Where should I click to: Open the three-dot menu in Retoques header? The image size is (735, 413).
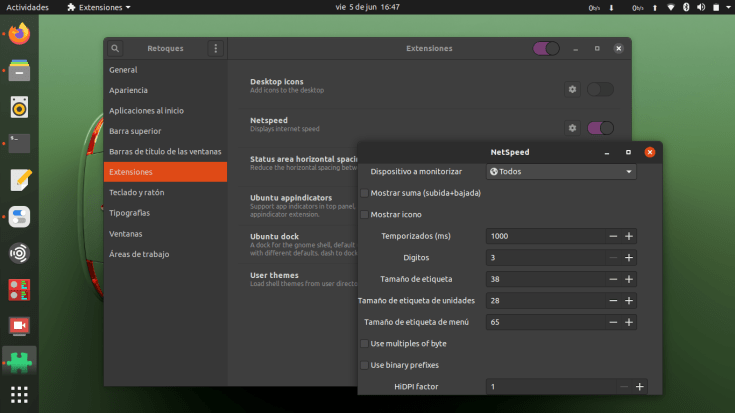coord(215,48)
